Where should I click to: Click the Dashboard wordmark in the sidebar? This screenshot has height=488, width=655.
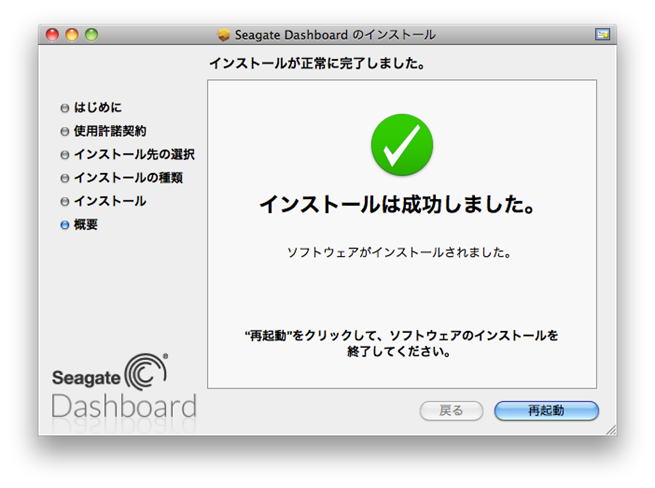coord(124,406)
